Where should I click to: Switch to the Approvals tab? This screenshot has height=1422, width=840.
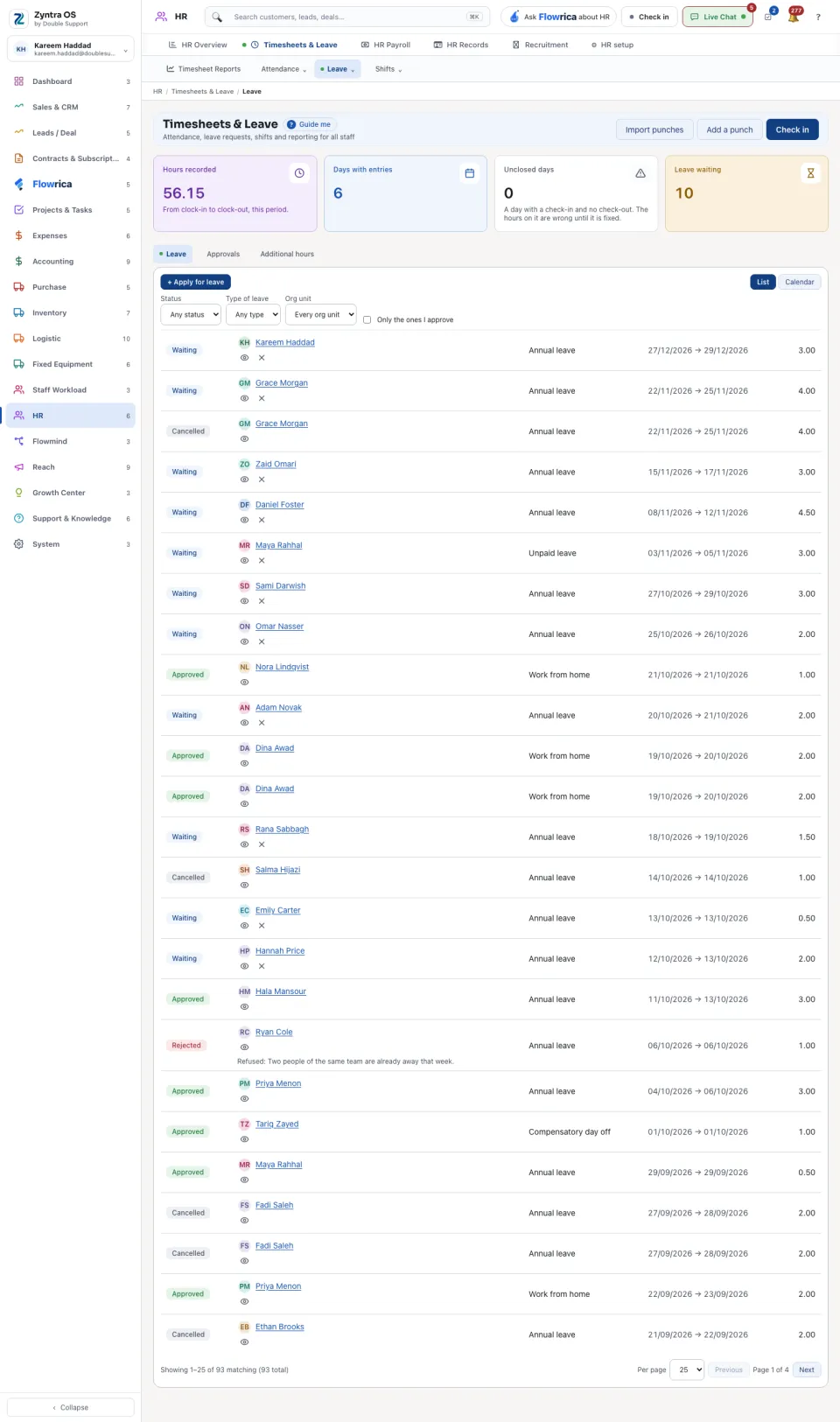[x=223, y=254]
